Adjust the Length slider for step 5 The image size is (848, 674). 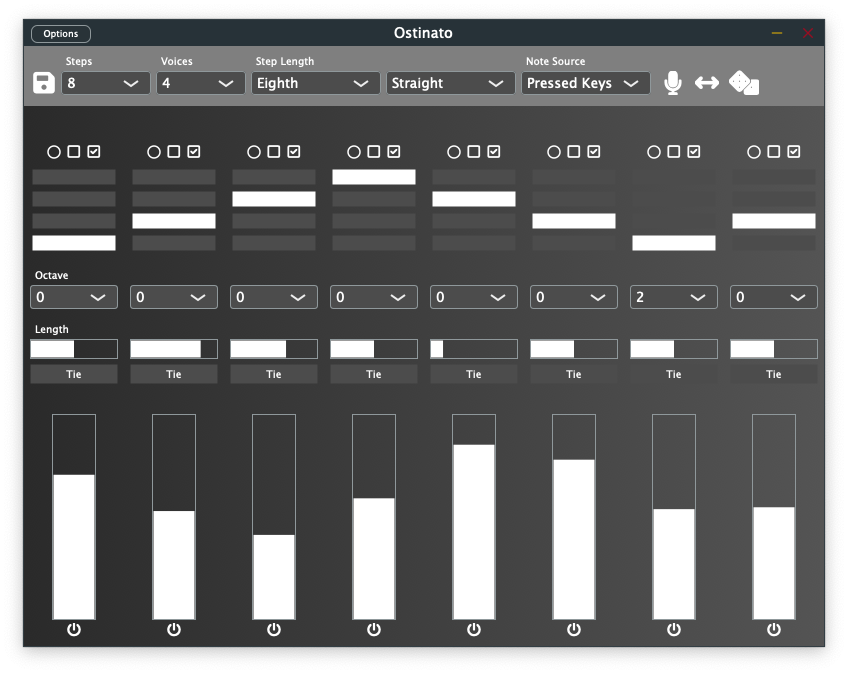click(x=474, y=349)
